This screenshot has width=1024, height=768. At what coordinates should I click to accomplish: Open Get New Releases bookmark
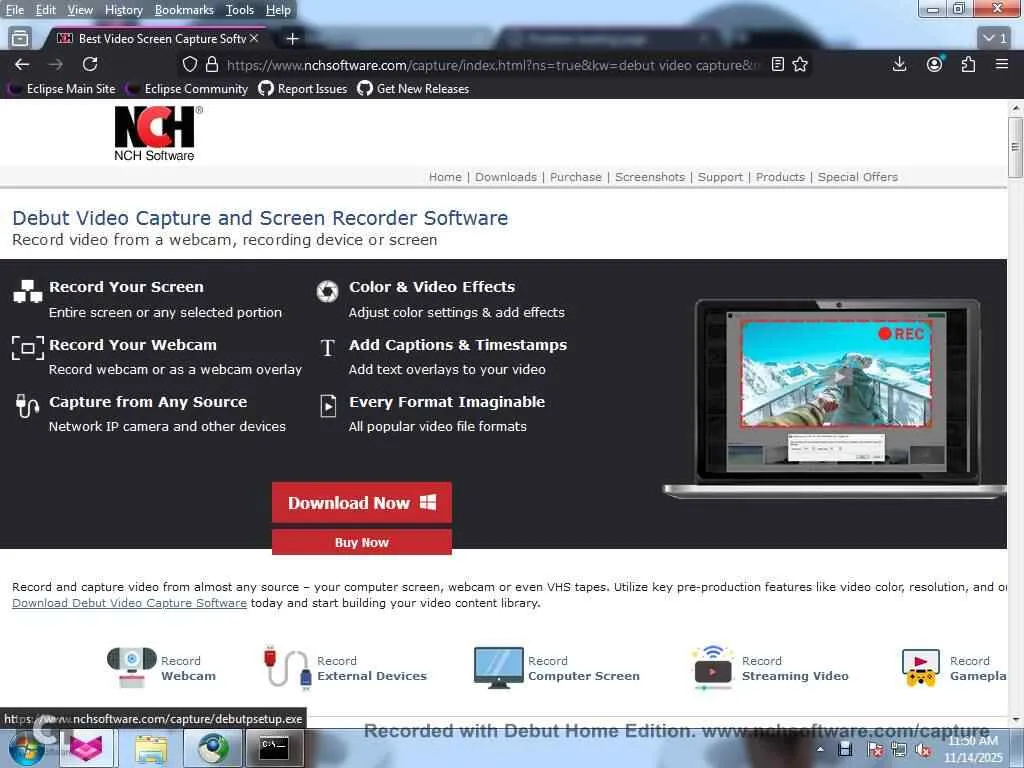tap(413, 89)
